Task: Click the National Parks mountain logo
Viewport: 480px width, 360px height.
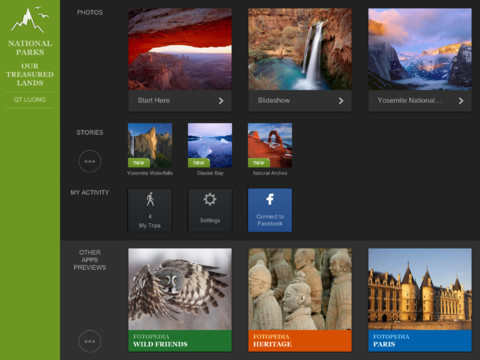Action: [x=30, y=19]
